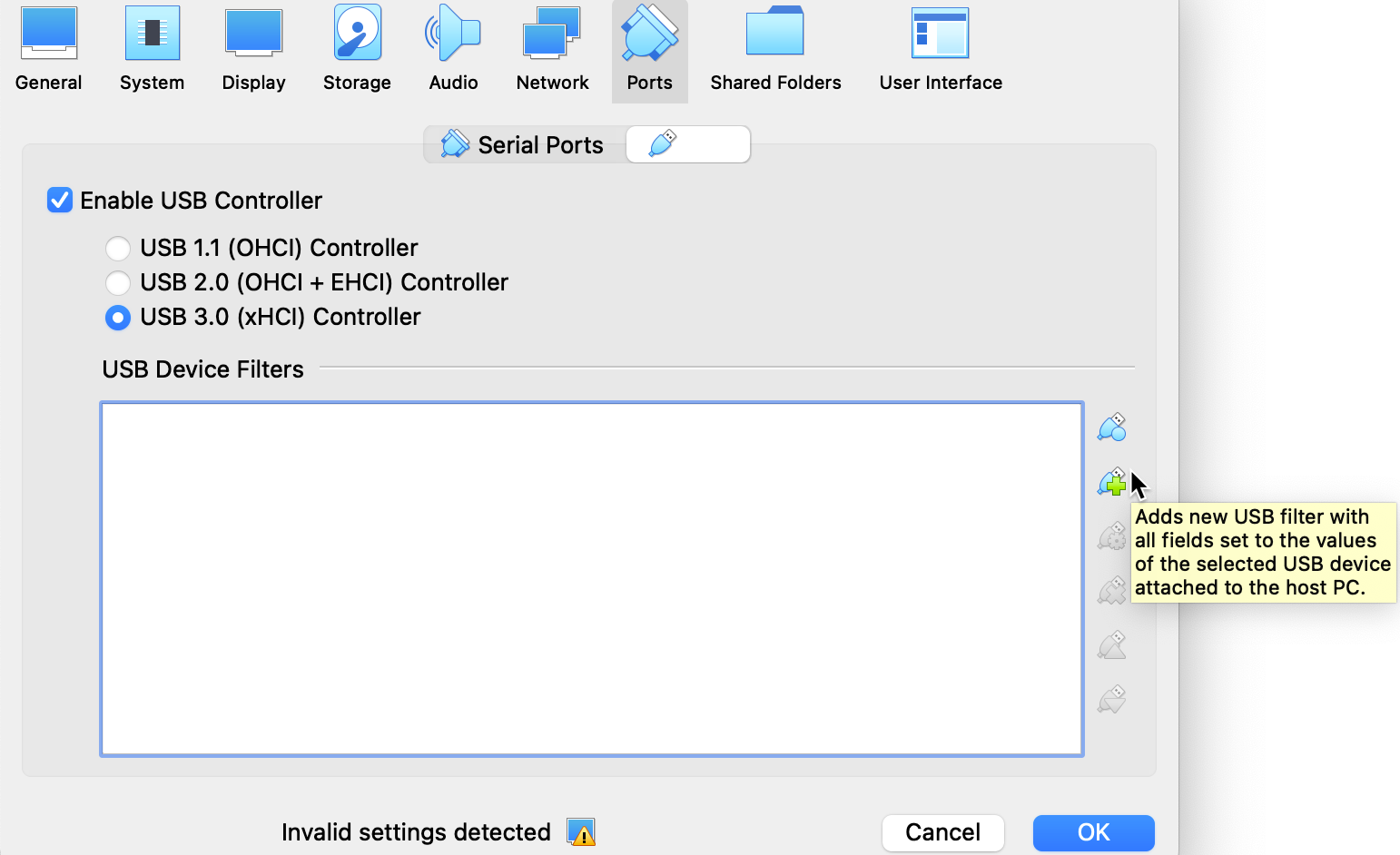Click the OK button
This screenshot has width=1400, height=855.
[1092, 832]
